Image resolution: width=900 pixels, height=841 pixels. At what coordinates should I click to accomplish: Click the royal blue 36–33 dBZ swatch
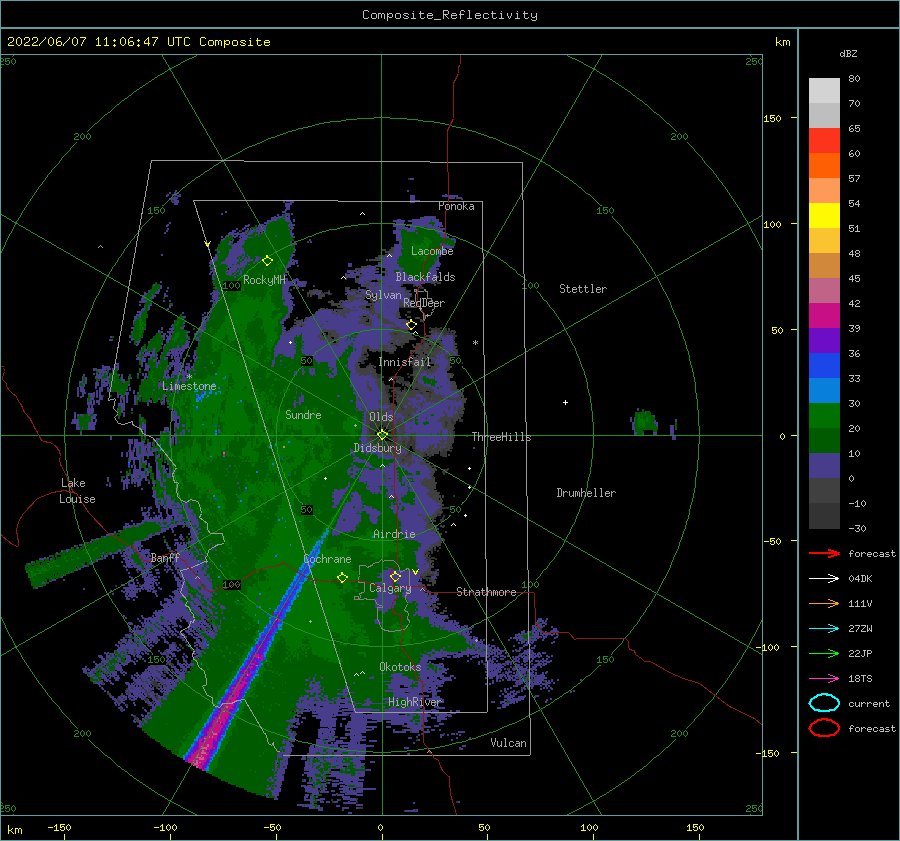[824, 366]
